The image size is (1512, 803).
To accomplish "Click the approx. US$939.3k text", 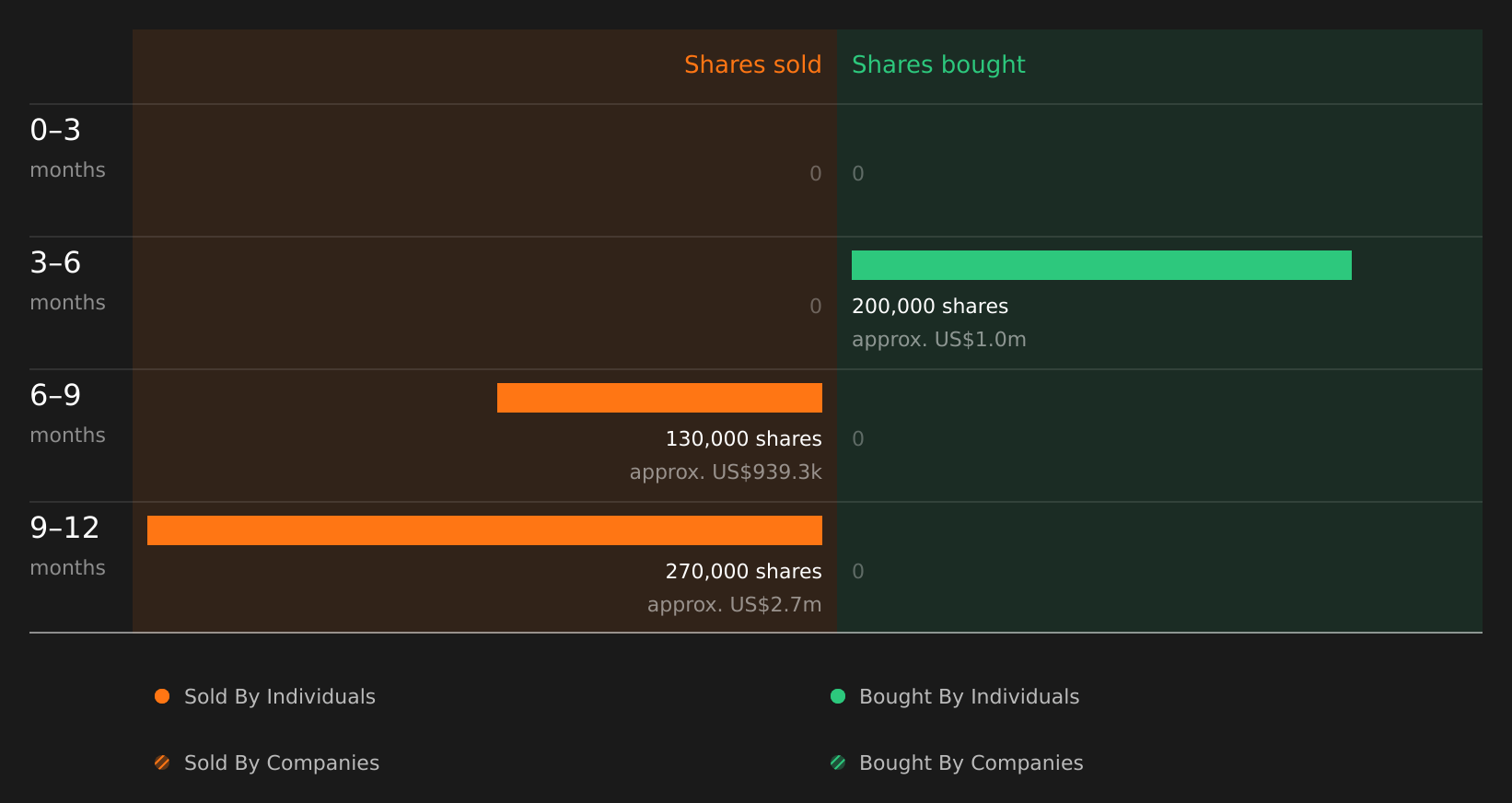I will pyautogui.click(x=726, y=472).
